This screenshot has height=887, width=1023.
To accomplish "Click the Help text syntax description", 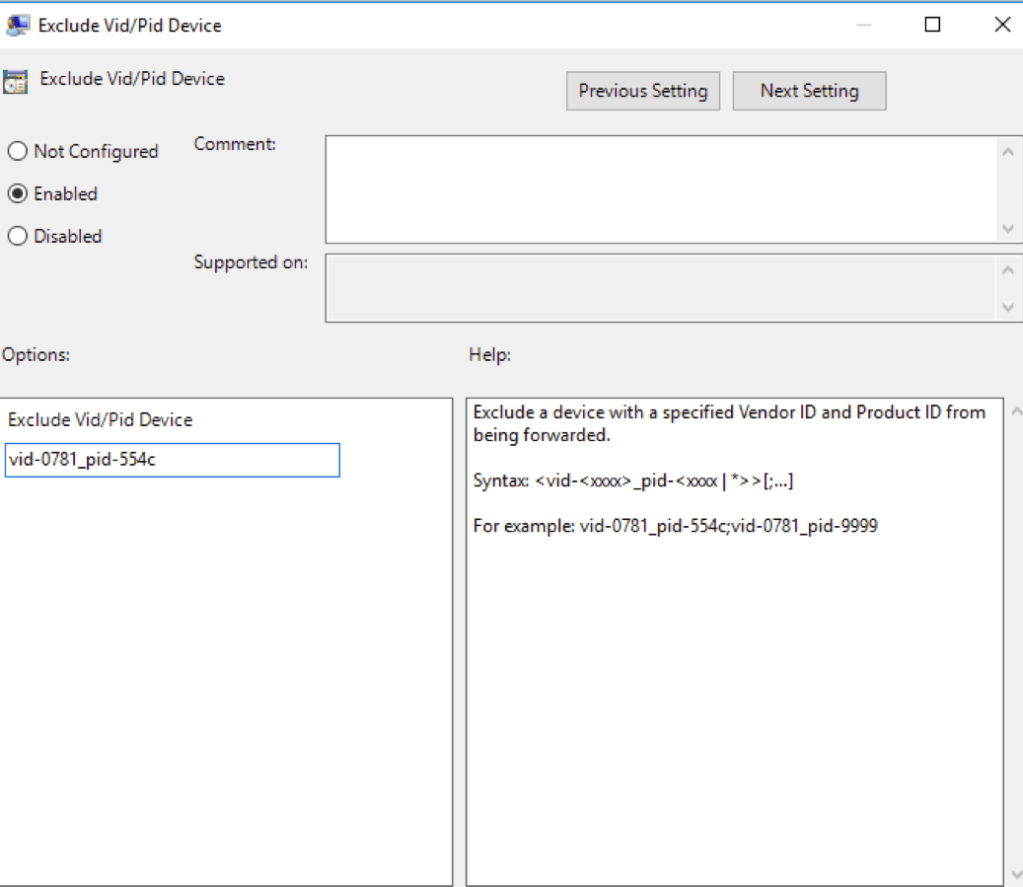I will [633, 481].
